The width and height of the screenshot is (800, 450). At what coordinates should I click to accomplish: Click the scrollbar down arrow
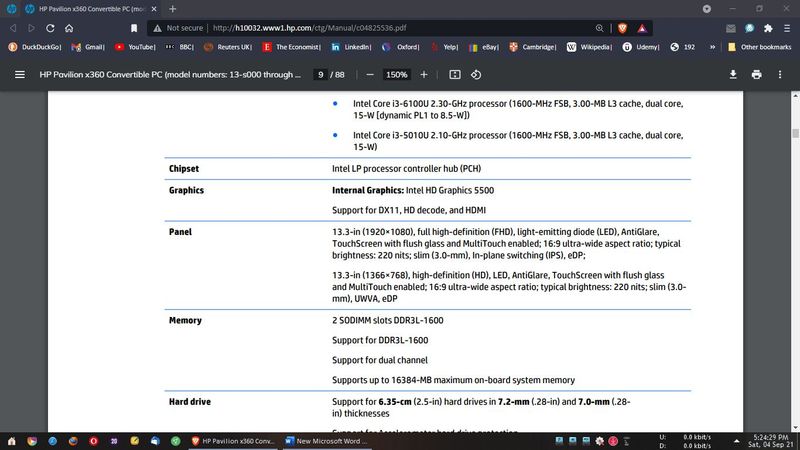pyautogui.click(x=795, y=428)
